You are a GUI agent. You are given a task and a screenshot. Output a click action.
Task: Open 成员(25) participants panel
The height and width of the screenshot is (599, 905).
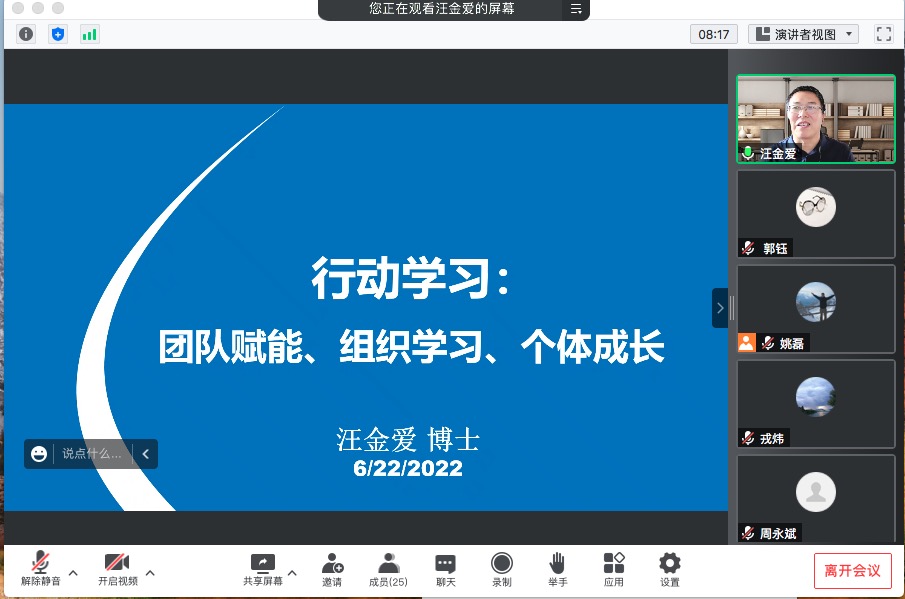click(x=388, y=570)
